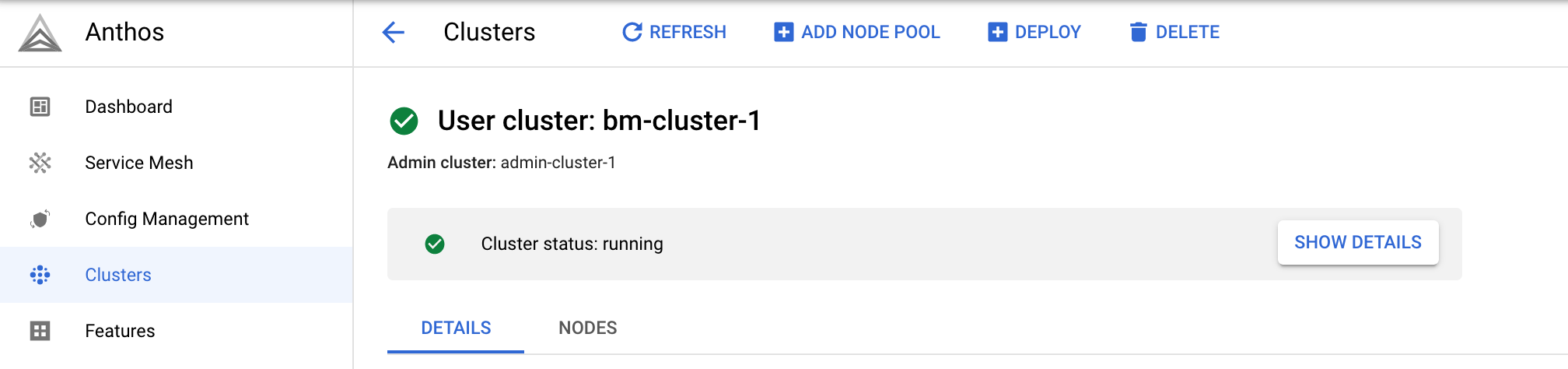The height and width of the screenshot is (369, 1568).
Task: Click the Clusters dots icon
Action: pos(40,275)
